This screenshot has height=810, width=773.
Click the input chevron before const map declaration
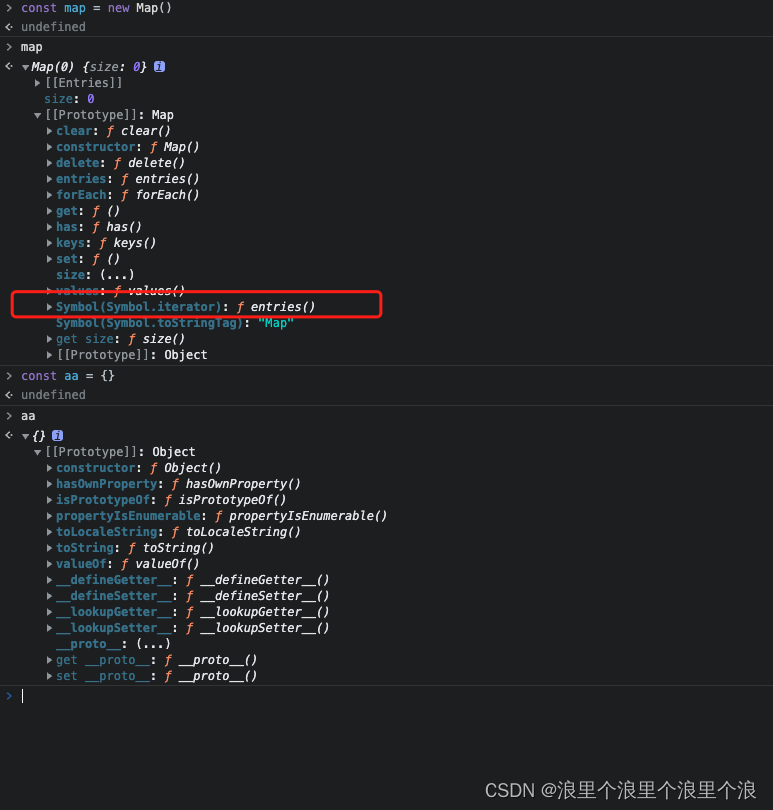coord(8,8)
